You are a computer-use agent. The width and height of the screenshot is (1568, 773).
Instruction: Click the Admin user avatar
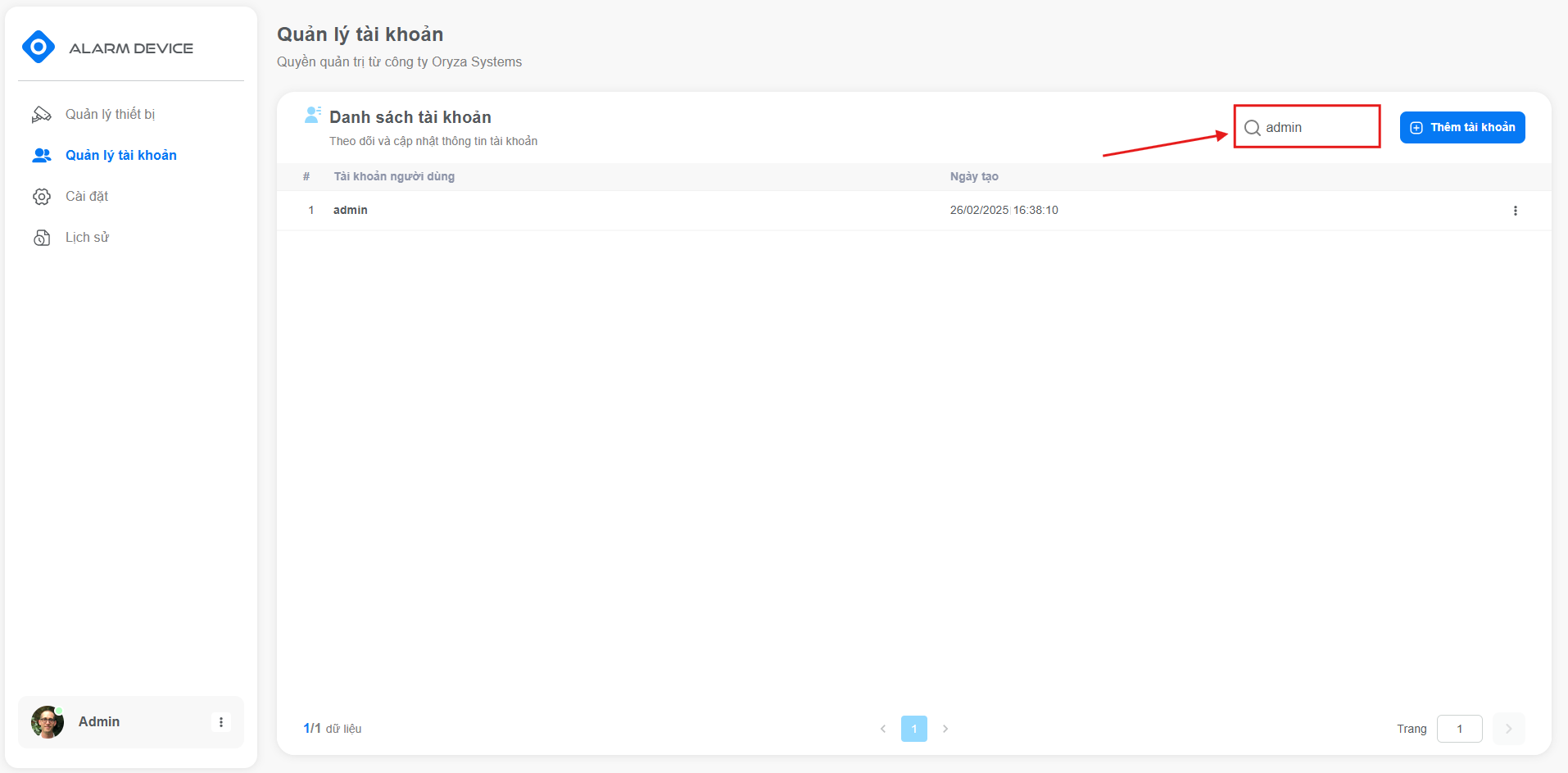pyautogui.click(x=48, y=722)
